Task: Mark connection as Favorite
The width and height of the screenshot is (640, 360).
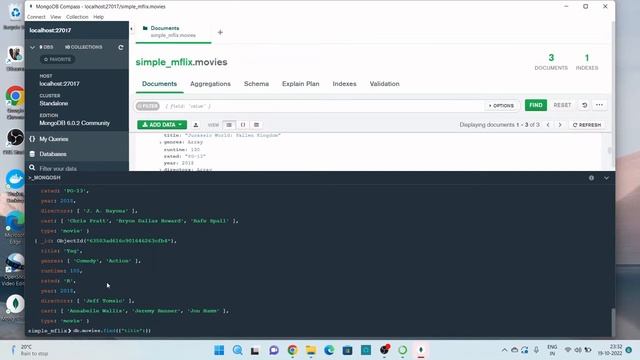Action: click(x=57, y=60)
